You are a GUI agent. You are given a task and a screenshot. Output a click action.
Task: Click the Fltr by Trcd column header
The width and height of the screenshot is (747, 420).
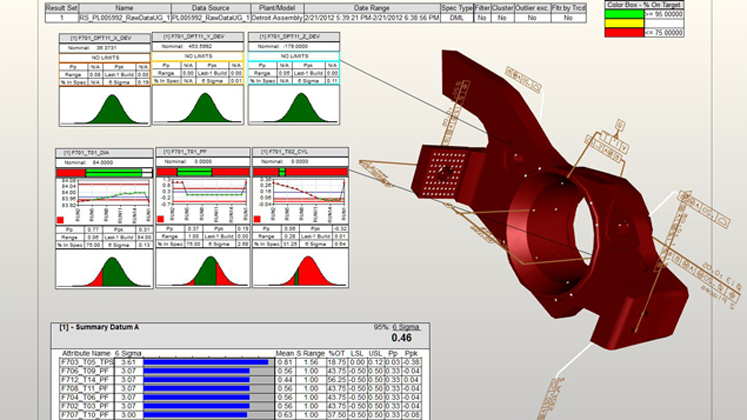pos(568,8)
